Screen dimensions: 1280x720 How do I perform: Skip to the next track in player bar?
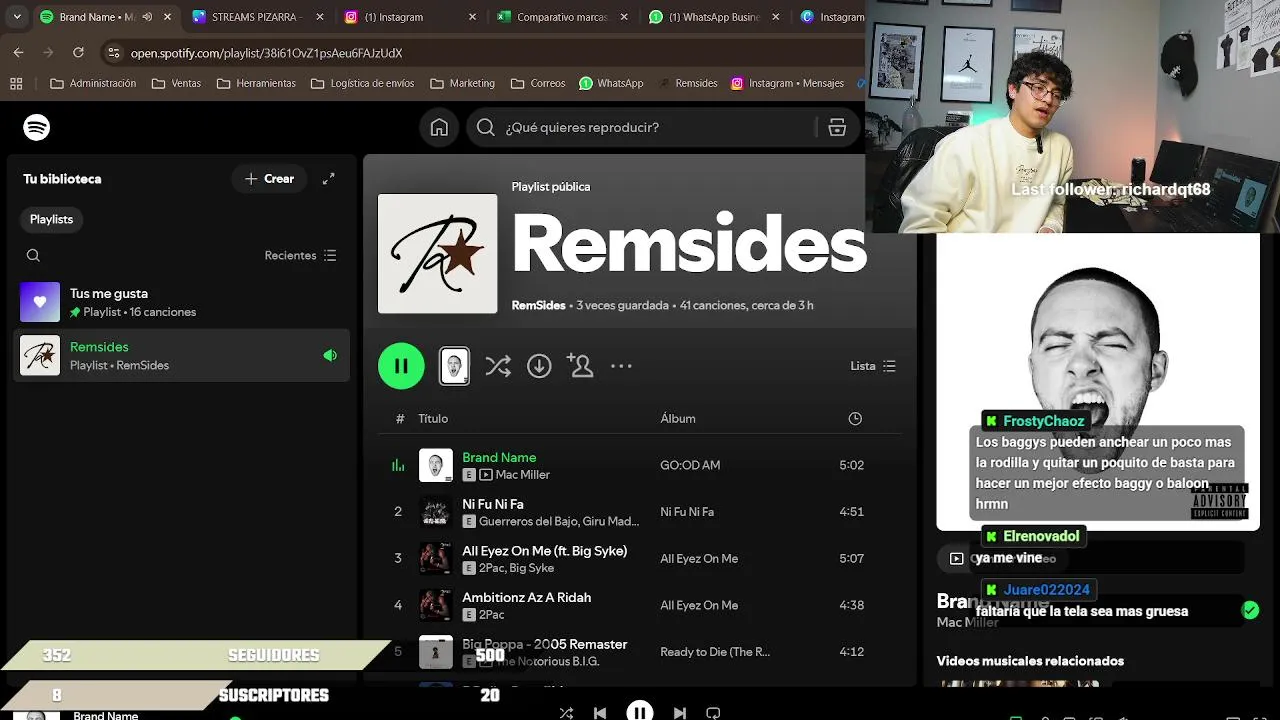pos(680,713)
